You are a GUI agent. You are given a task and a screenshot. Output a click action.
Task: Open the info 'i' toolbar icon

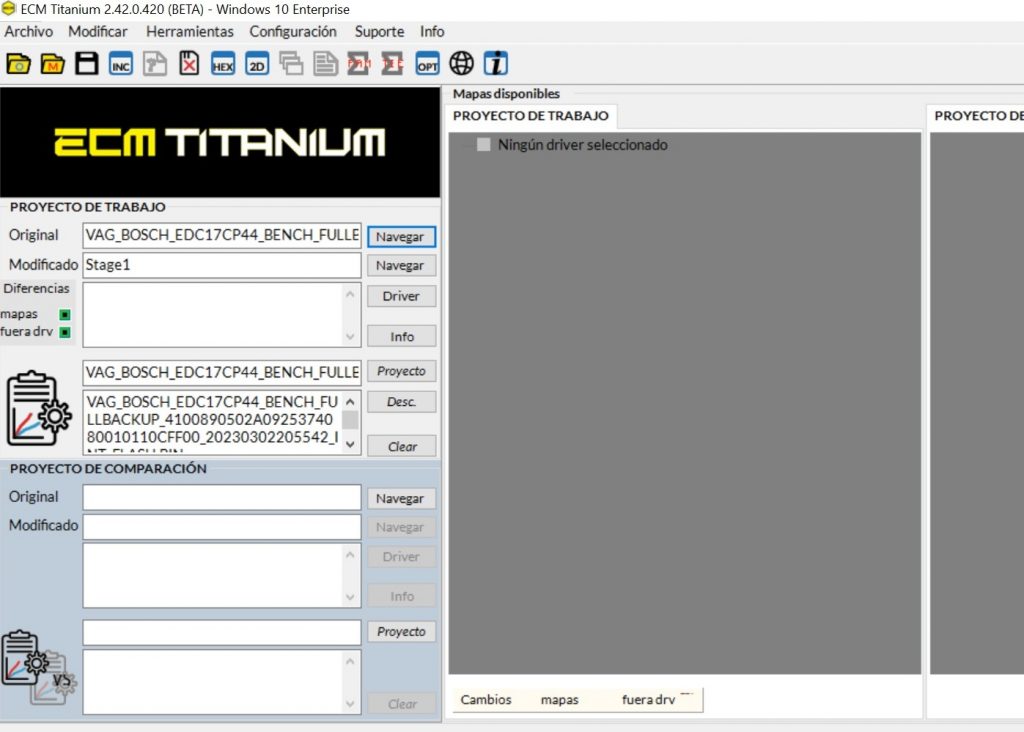pyautogui.click(x=496, y=64)
